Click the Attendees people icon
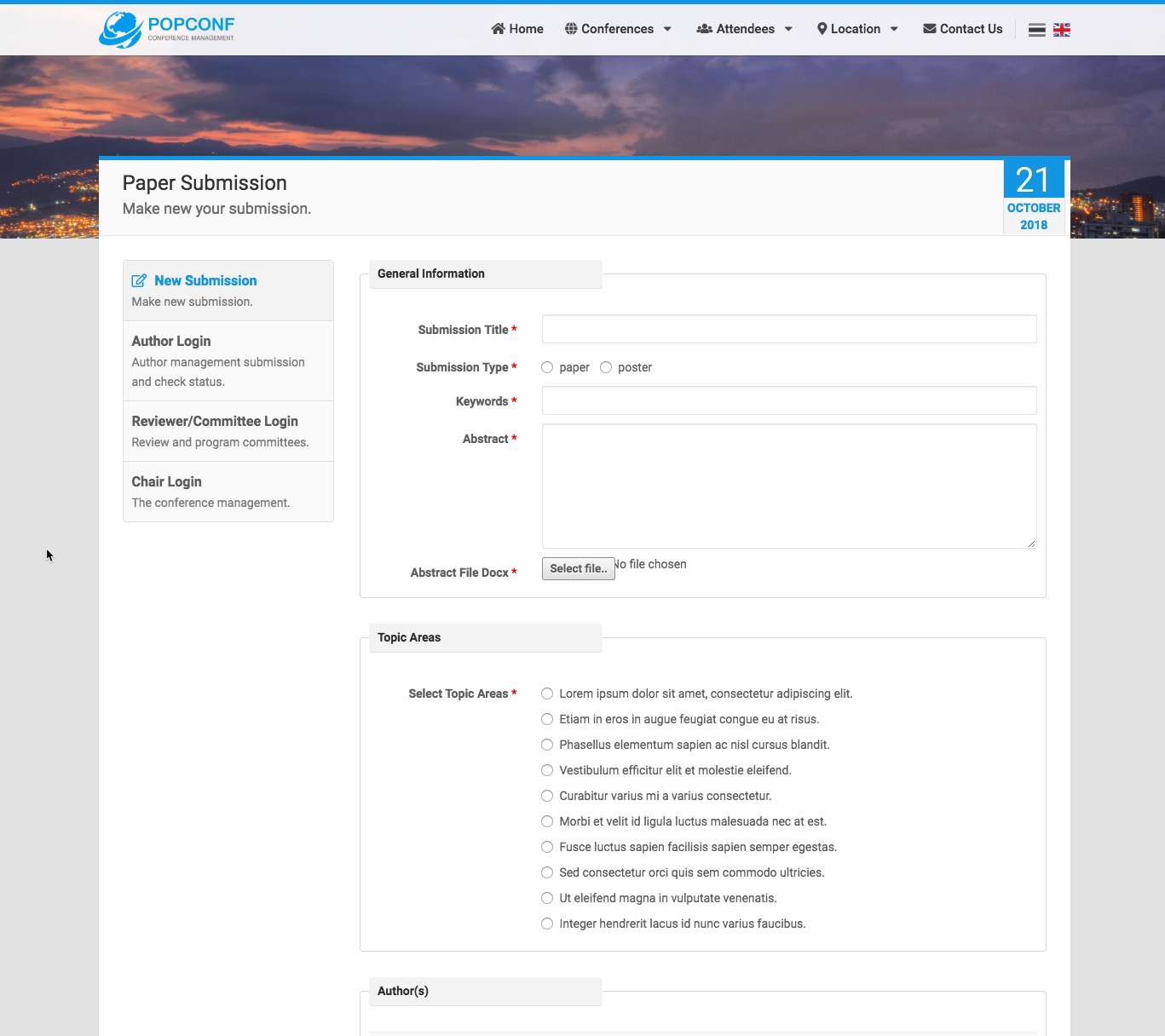 click(705, 29)
